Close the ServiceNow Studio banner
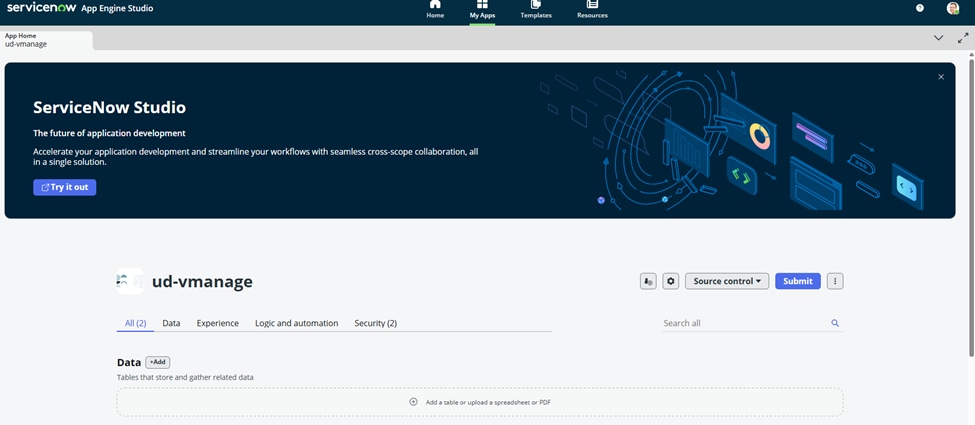The image size is (975, 425). [941, 77]
